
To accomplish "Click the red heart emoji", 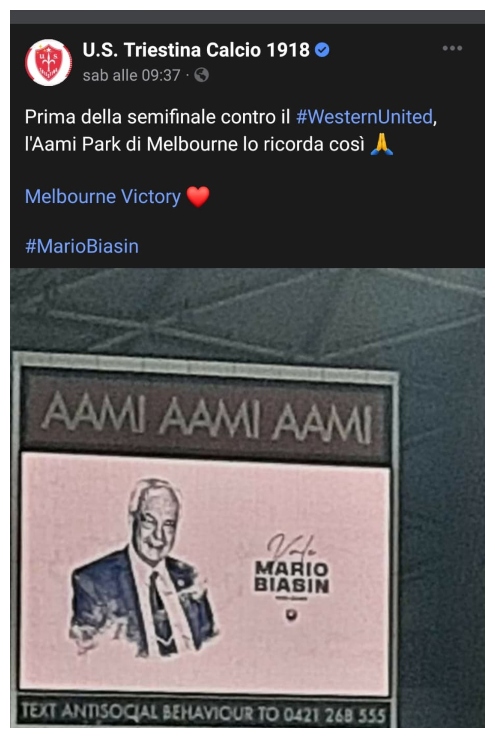I will tap(198, 196).
